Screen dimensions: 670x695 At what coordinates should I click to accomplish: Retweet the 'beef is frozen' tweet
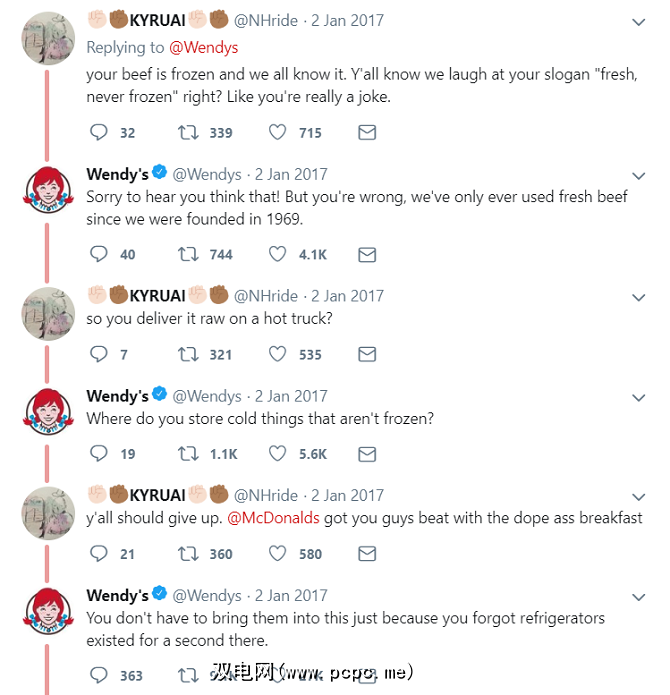tap(187, 132)
